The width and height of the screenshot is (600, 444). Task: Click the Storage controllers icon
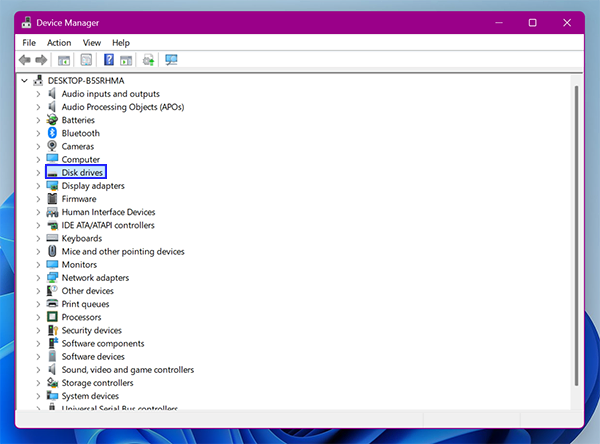point(52,382)
